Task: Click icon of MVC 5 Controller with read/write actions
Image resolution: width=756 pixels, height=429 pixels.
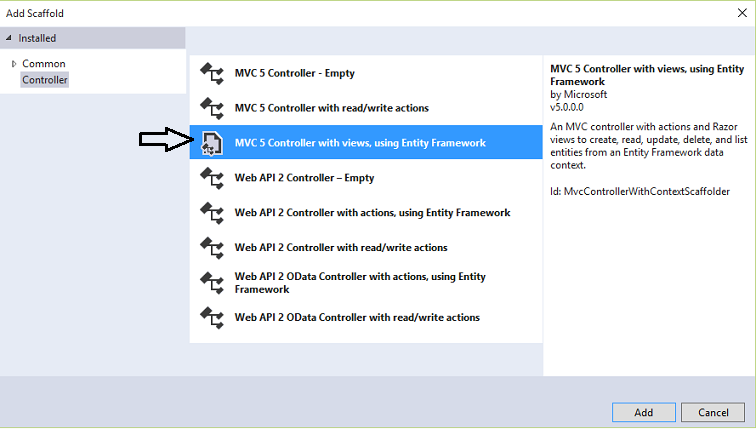Action: click(212, 108)
